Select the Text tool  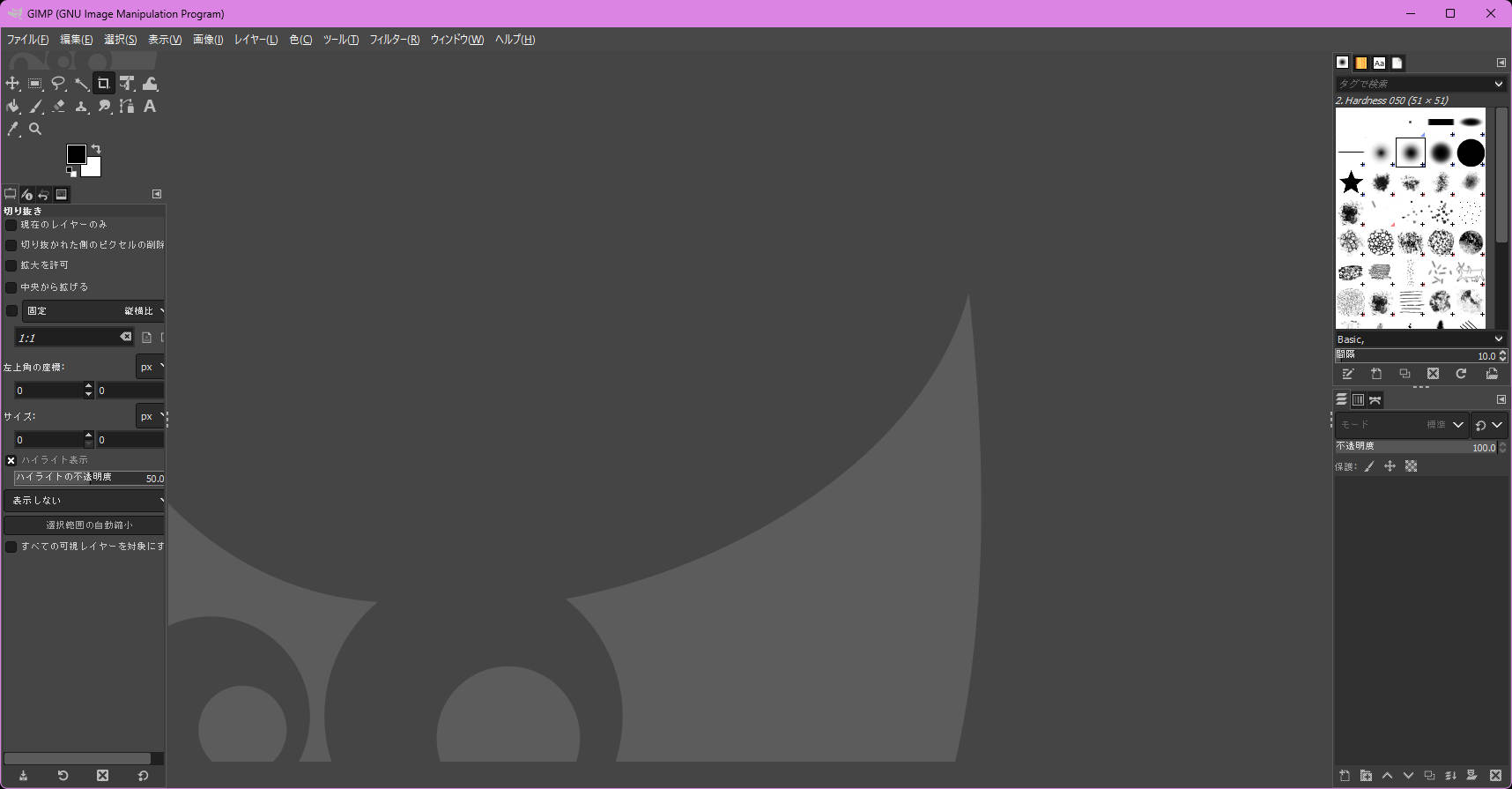tap(150, 107)
